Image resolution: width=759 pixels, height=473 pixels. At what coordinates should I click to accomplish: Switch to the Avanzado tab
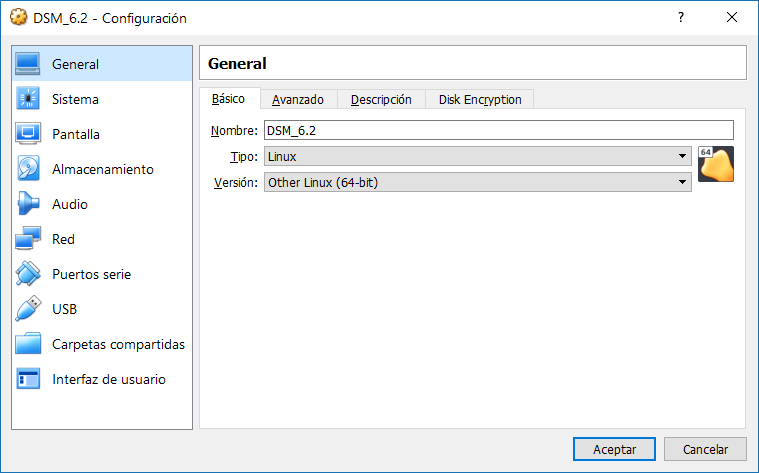click(x=298, y=100)
